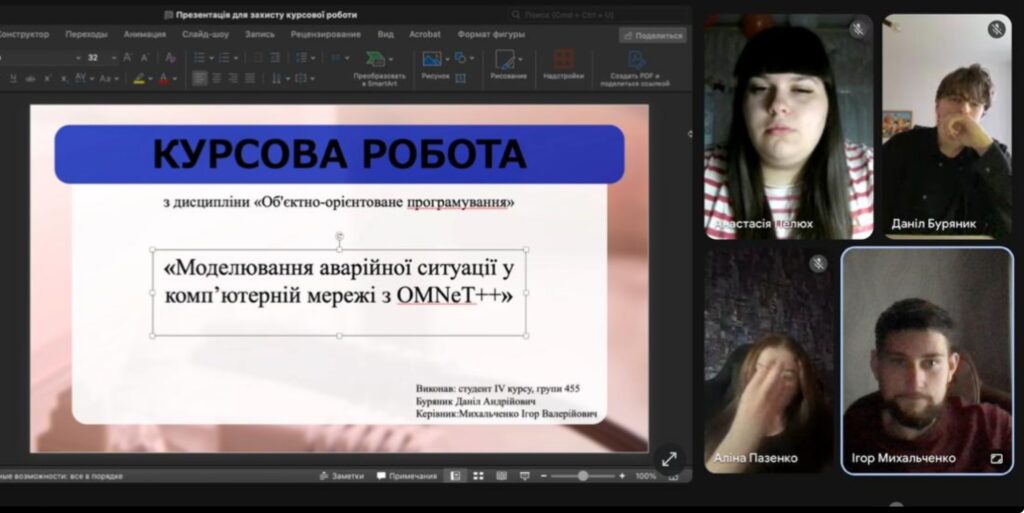Clear all text formatting icon
This screenshot has width=1024, height=513.
click(171, 58)
